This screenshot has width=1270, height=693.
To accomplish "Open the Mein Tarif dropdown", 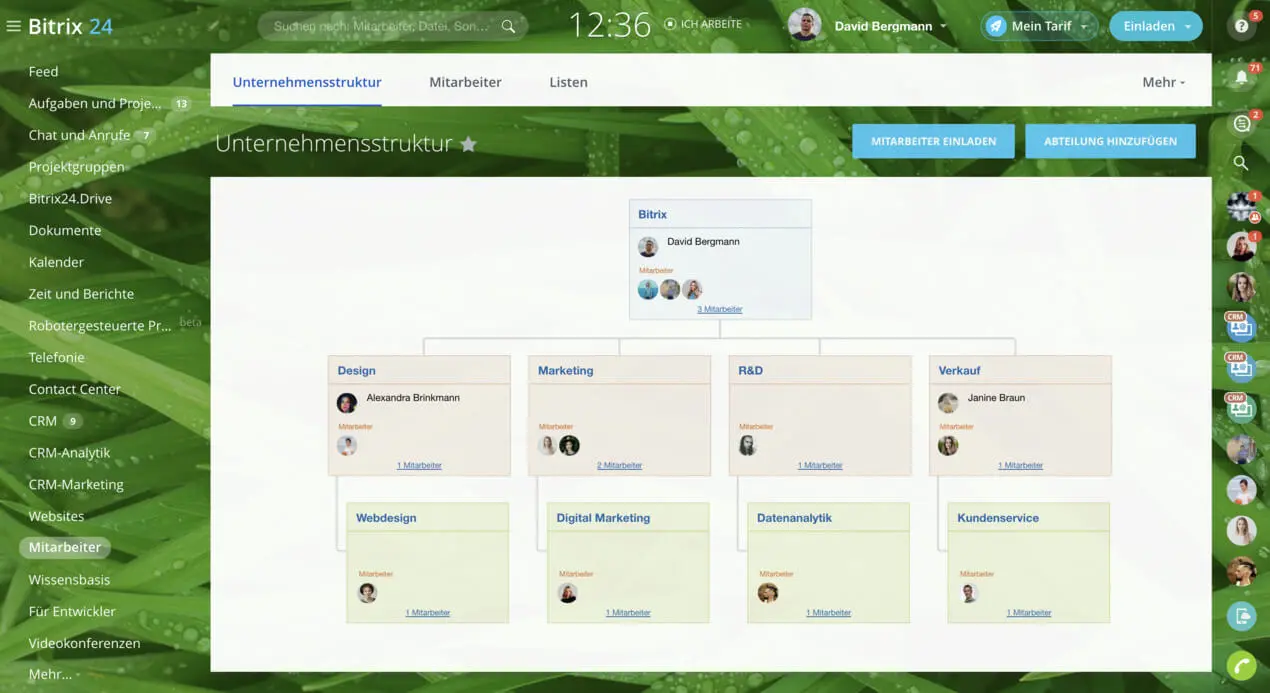I will coord(1084,27).
